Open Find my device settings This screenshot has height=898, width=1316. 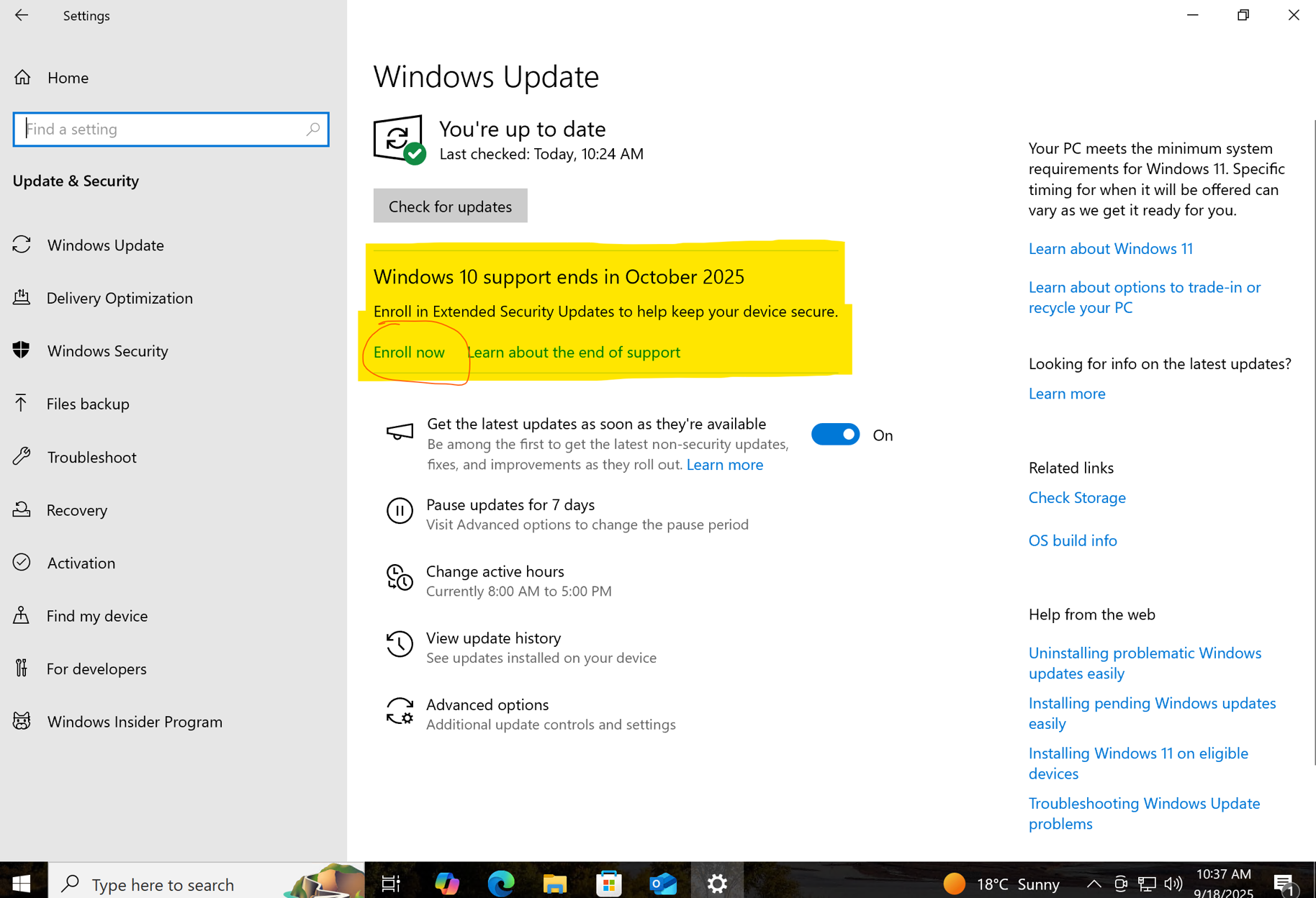[96, 615]
